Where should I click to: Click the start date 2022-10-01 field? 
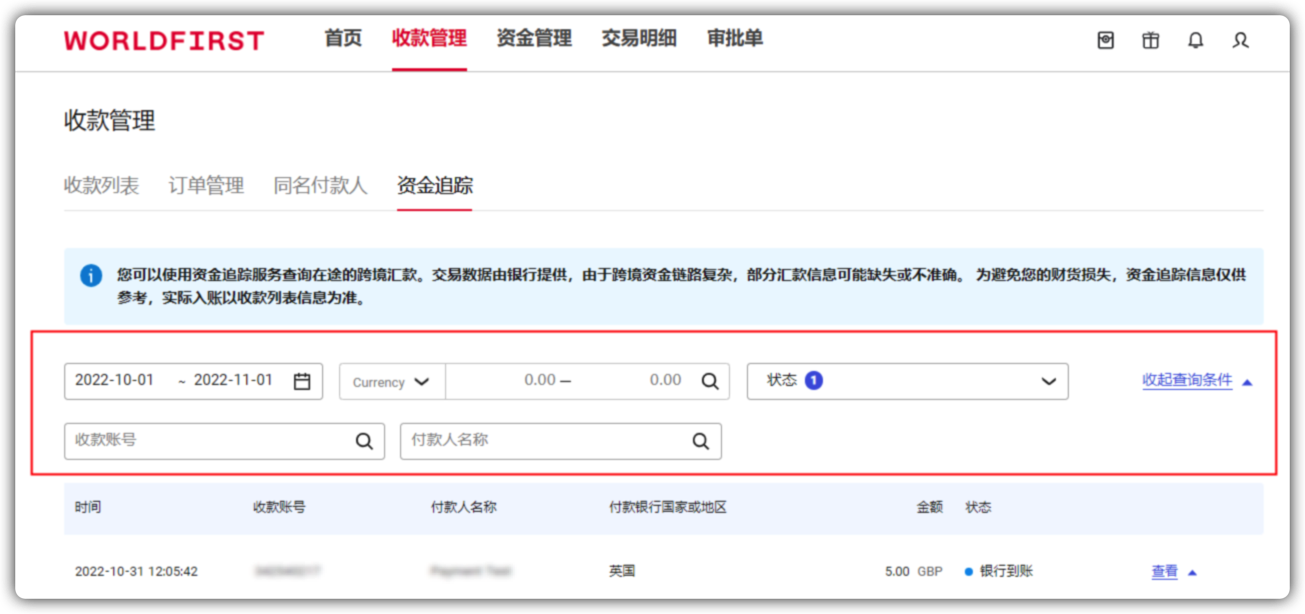click(x=115, y=381)
